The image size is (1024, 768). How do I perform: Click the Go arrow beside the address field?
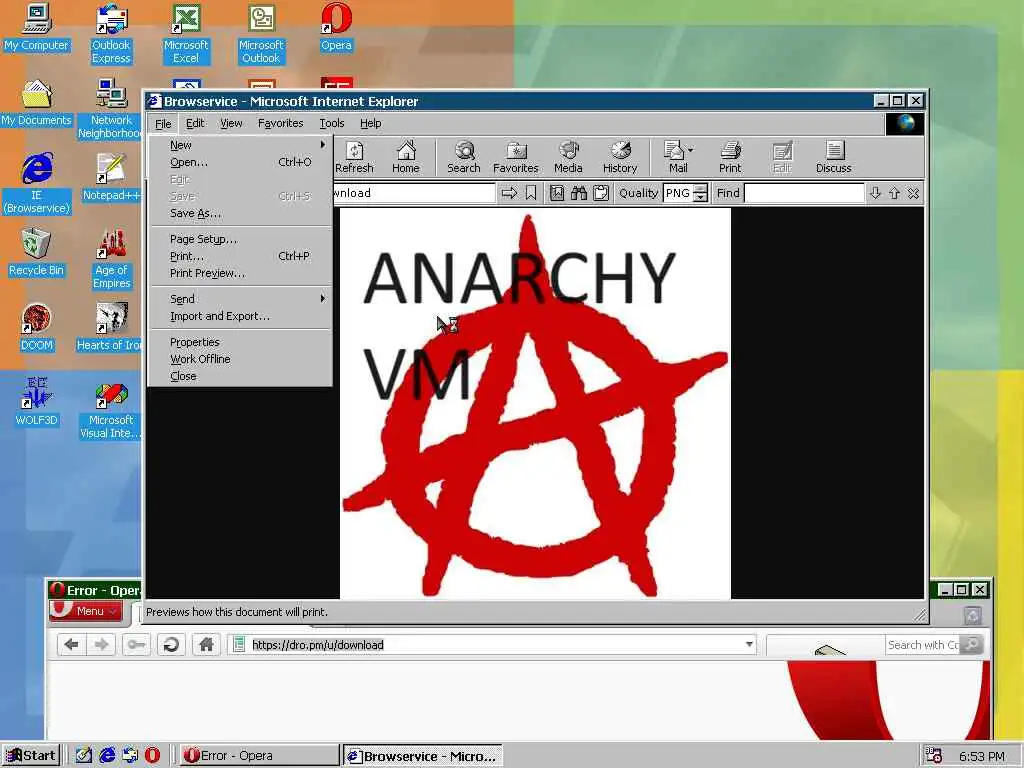[509, 193]
